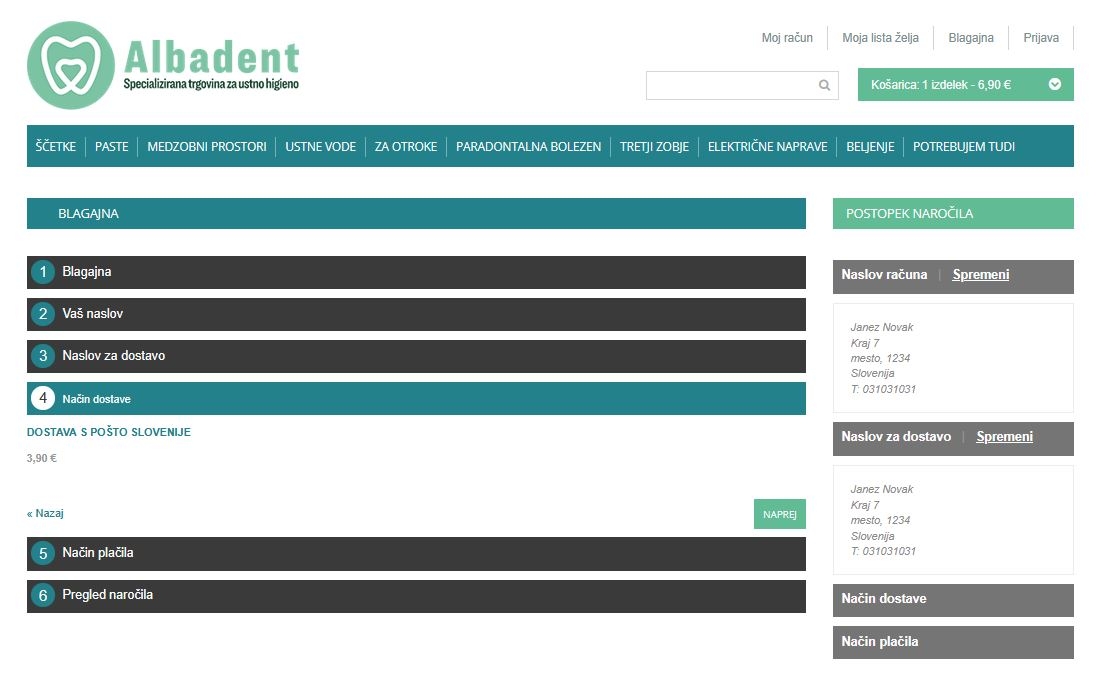This screenshot has height=674, width=1103.
Task: Select the BELJENJE menu item
Action: (870, 147)
